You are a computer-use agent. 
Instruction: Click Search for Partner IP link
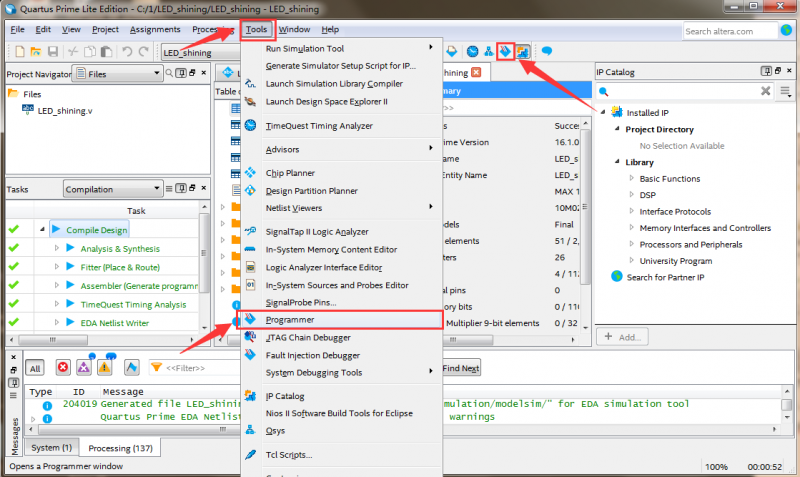pyautogui.click(x=665, y=277)
